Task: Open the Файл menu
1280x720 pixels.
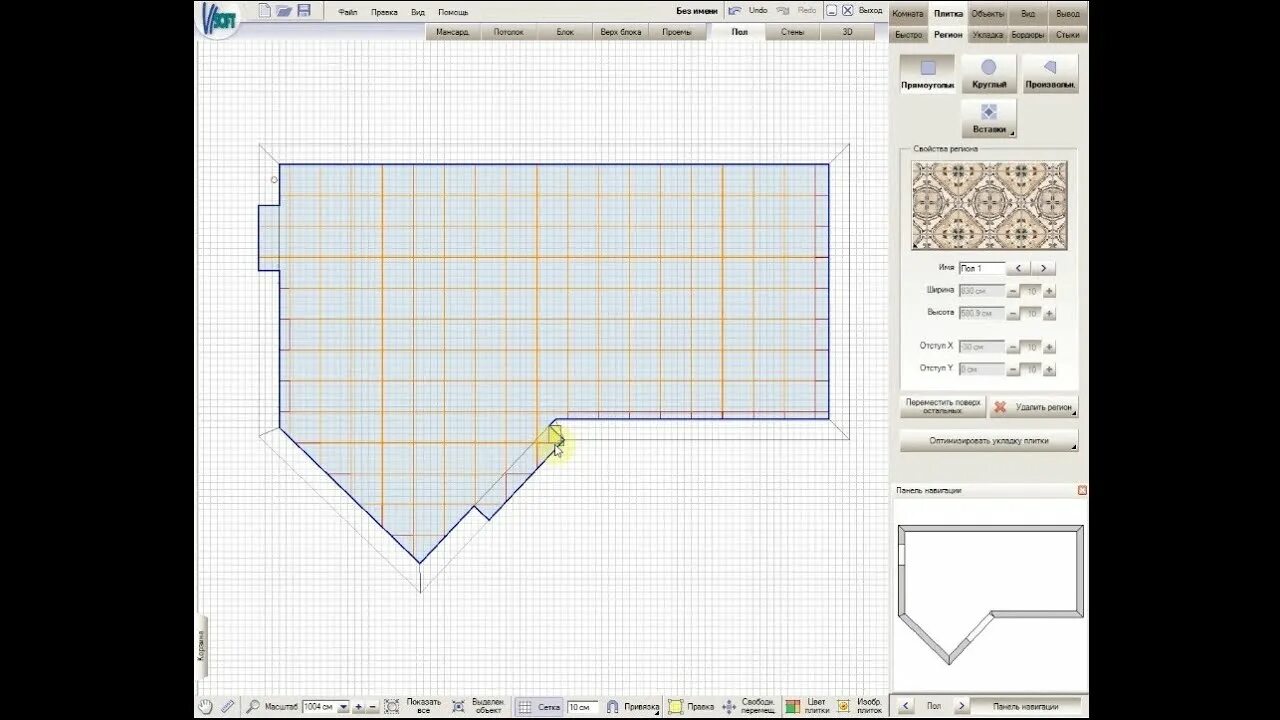Action: click(x=348, y=12)
